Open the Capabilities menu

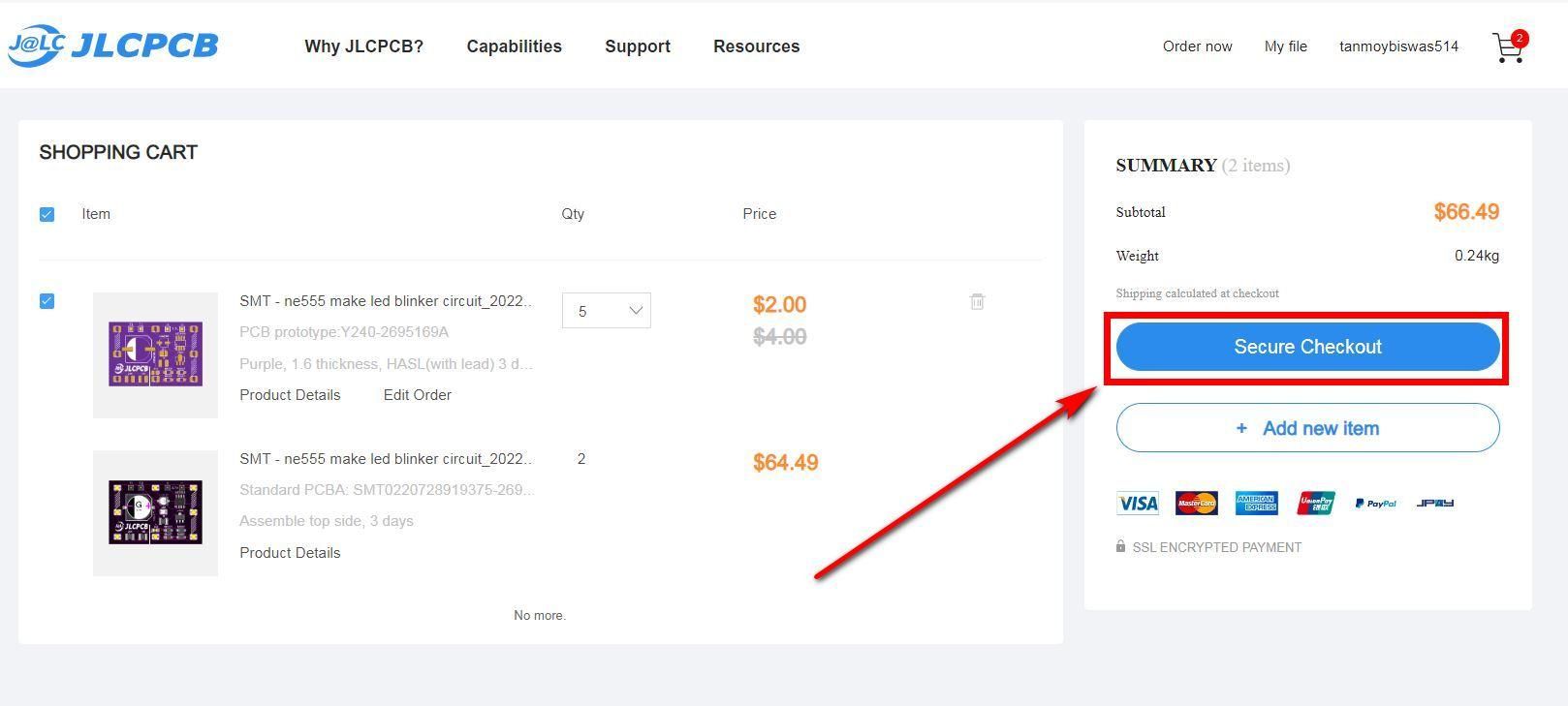click(514, 46)
